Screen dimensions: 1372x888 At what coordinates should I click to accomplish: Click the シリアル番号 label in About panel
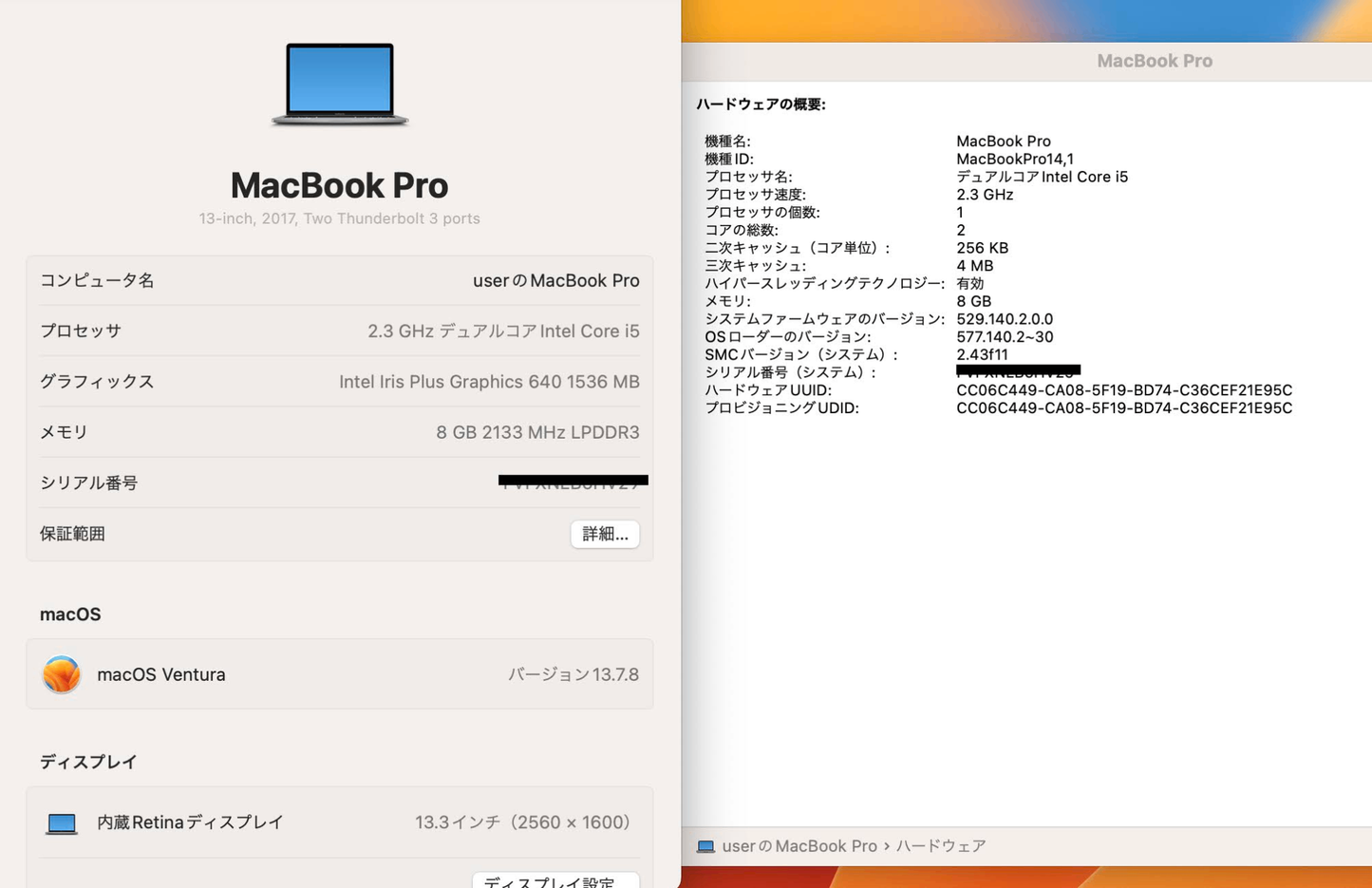point(89,482)
